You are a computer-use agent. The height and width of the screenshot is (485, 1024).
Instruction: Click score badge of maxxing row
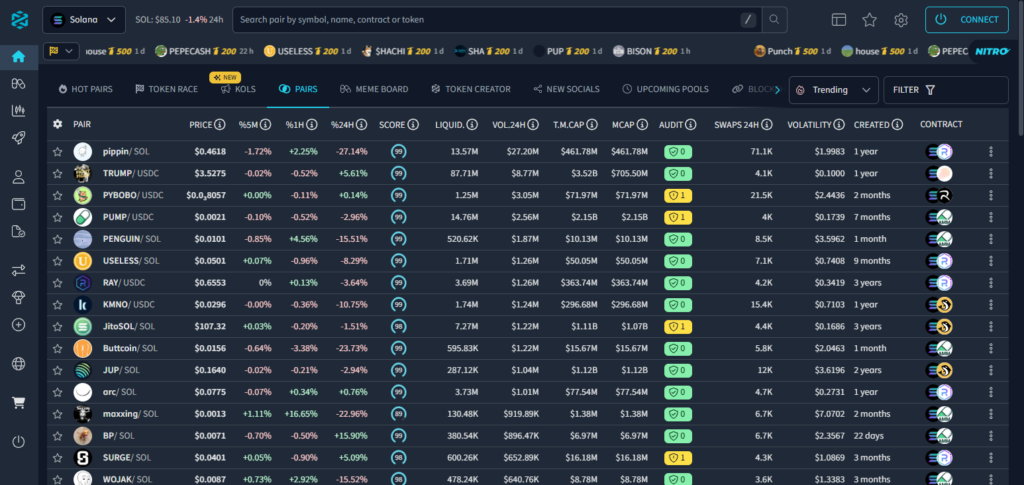pos(398,414)
